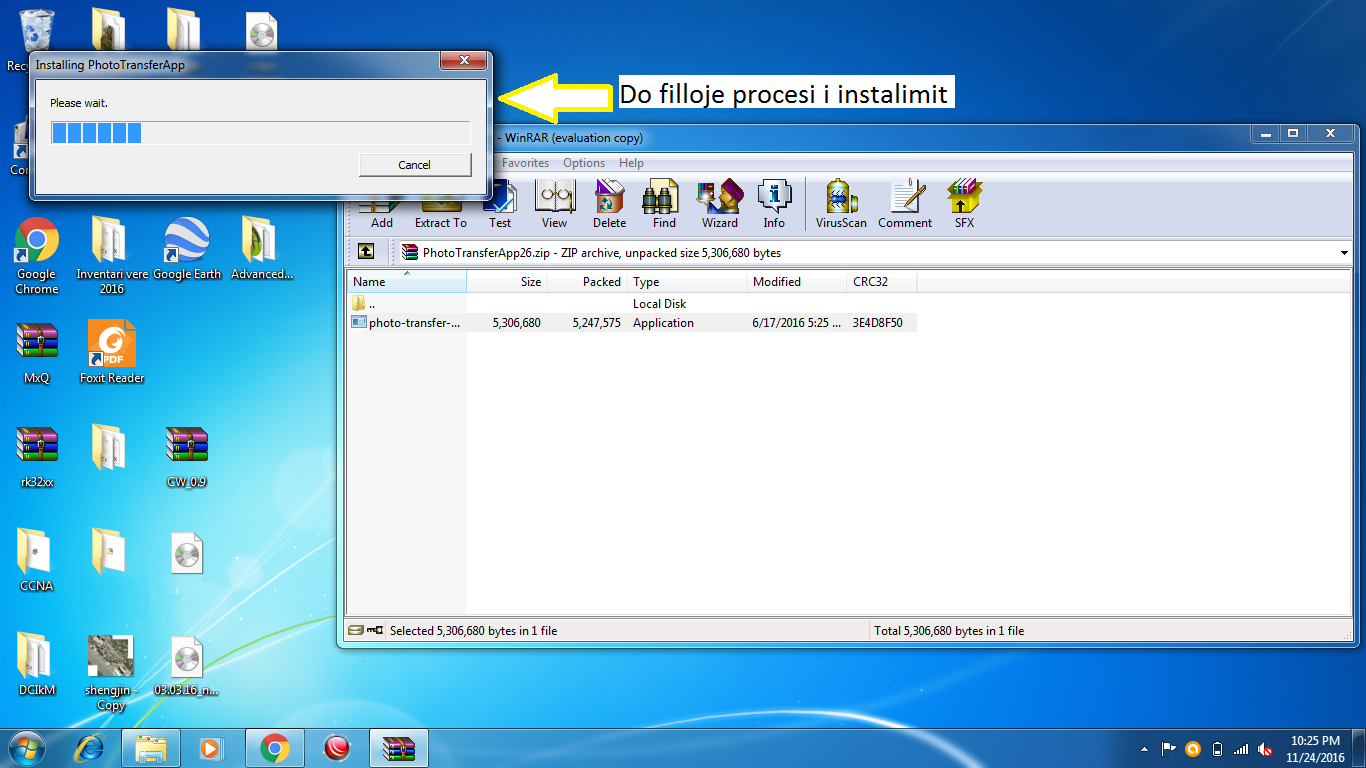Image resolution: width=1366 pixels, height=768 pixels.
Task: Sort WinRAR files by Size column
Action: point(507,282)
